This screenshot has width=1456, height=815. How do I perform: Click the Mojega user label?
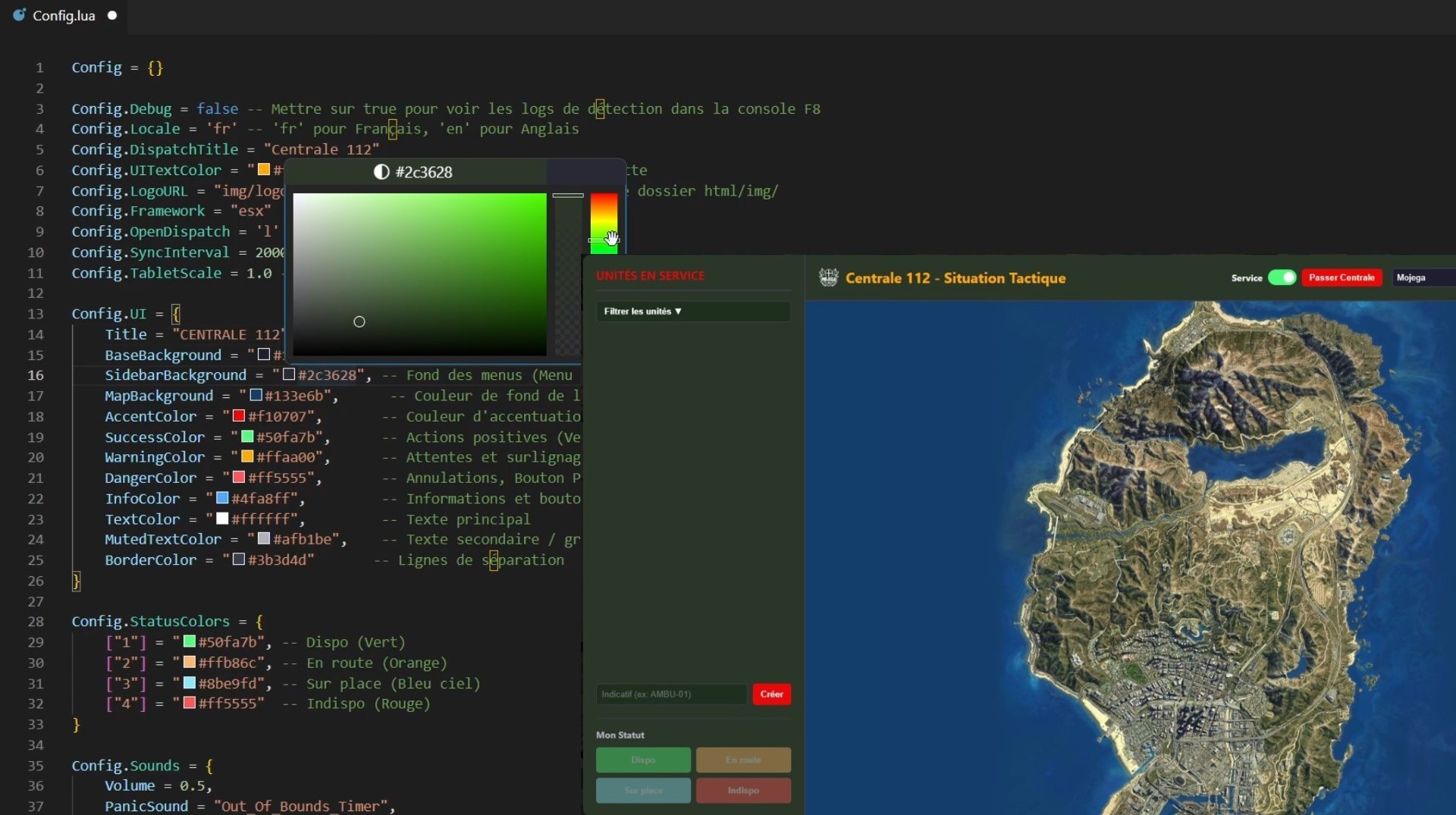[x=1411, y=277]
